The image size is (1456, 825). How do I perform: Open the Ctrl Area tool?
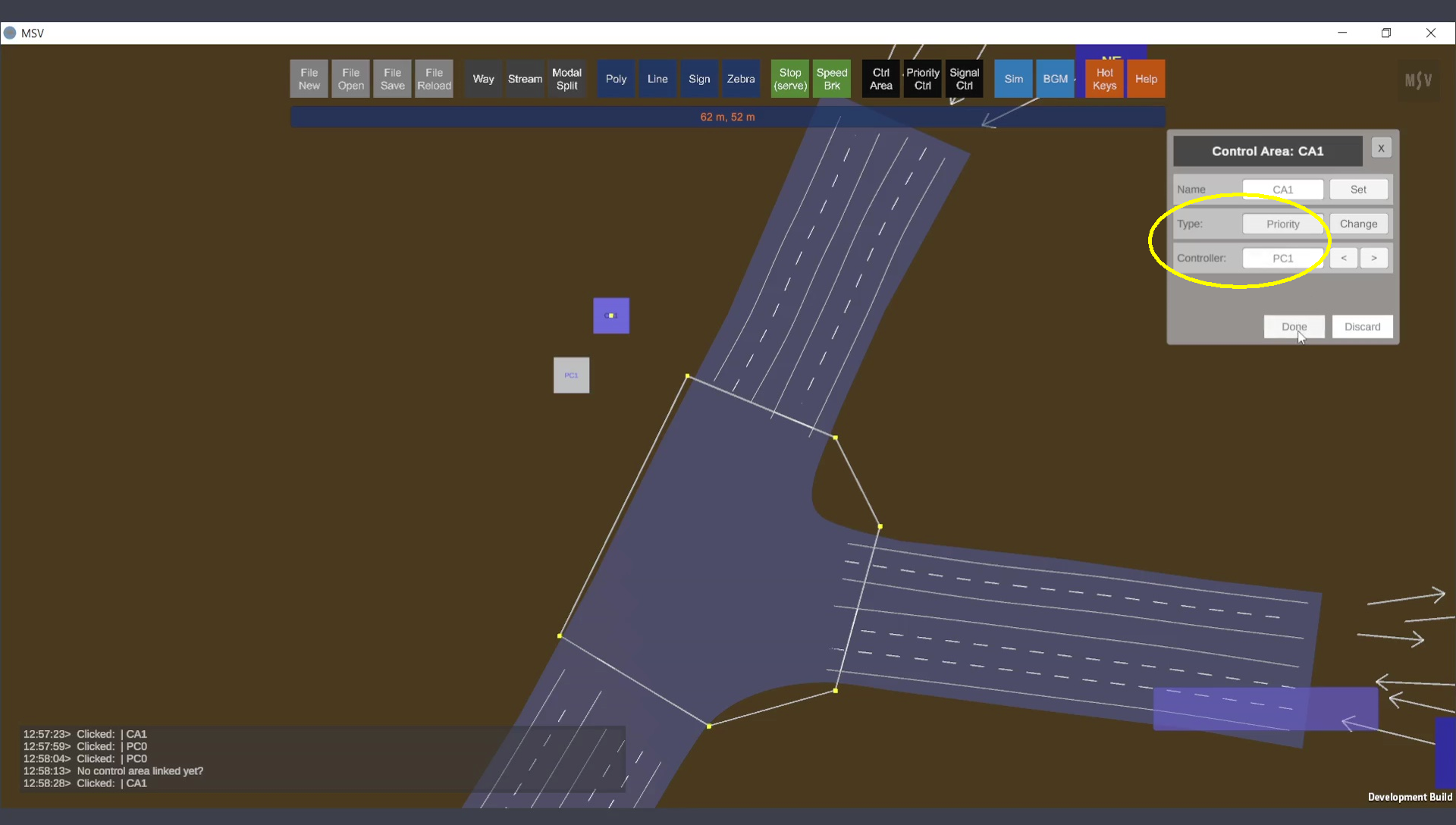[880, 79]
